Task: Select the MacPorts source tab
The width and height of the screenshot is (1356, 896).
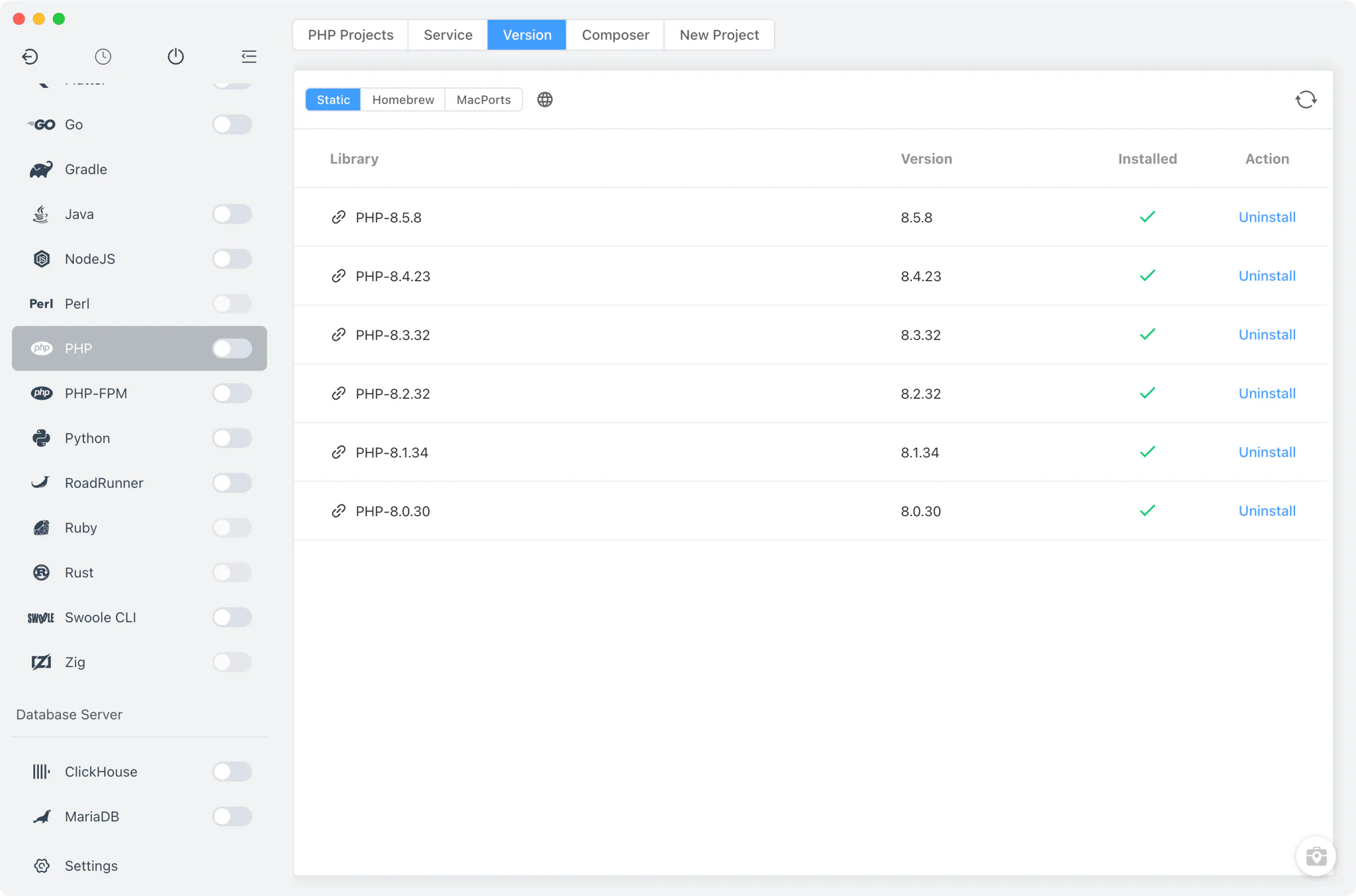Action: 483,99
